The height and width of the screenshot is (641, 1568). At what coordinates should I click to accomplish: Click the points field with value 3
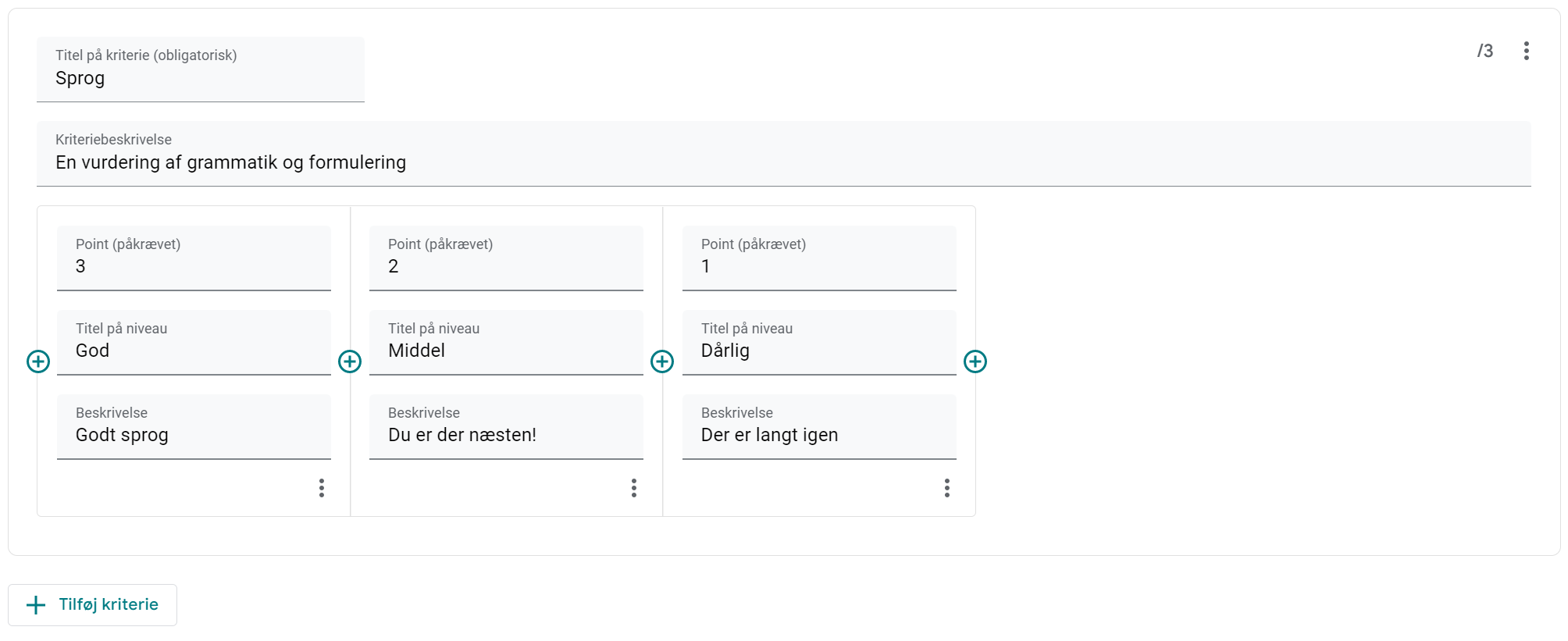[x=194, y=266]
